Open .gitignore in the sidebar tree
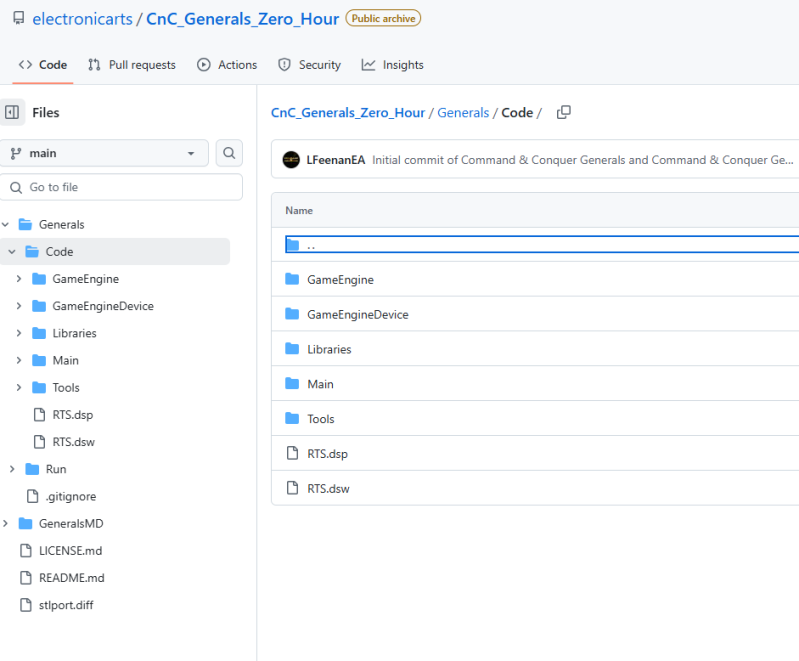Image resolution: width=799 pixels, height=661 pixels. (x=71, y=496)
